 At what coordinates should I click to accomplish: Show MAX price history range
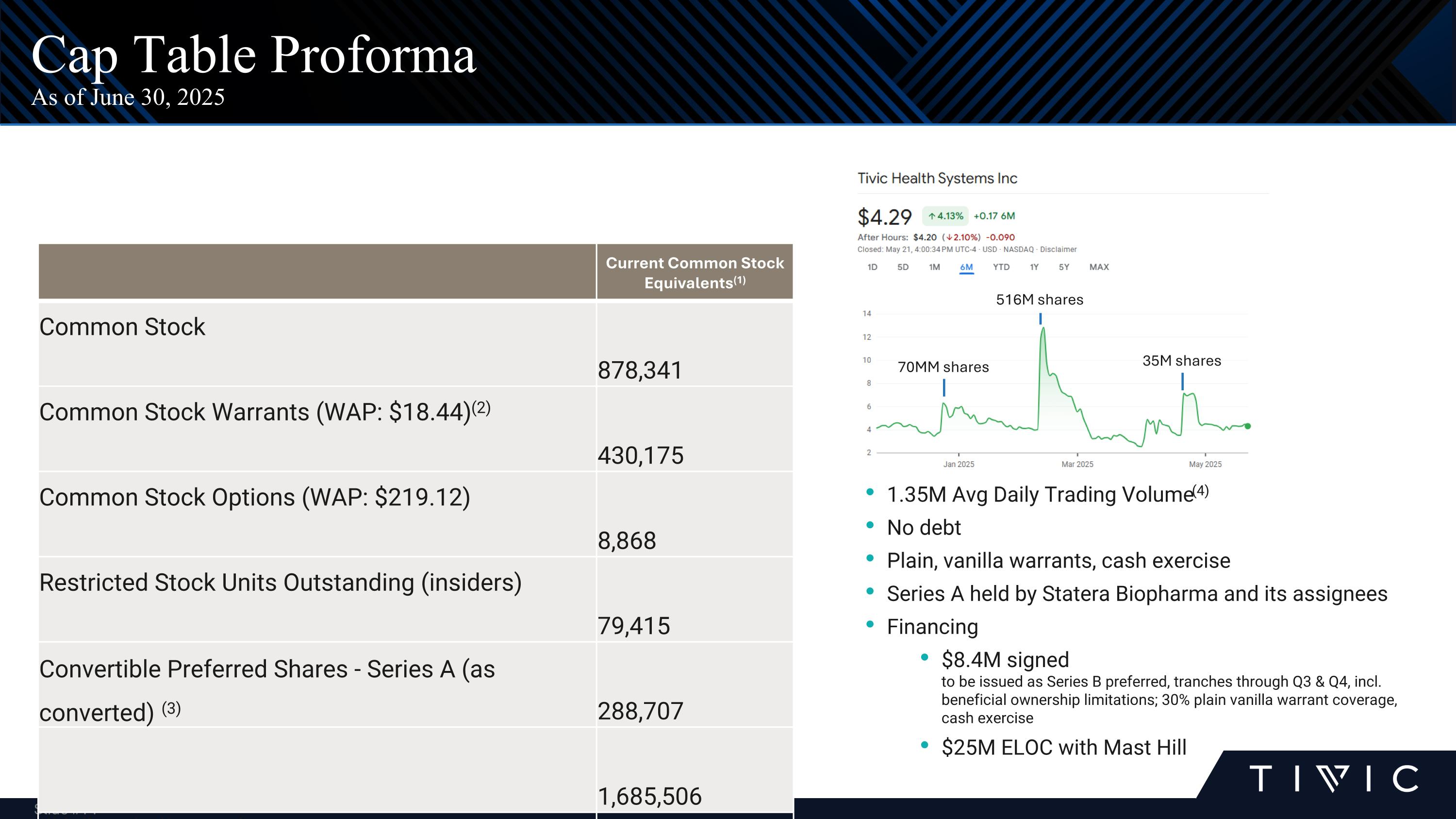[1099, 267]
